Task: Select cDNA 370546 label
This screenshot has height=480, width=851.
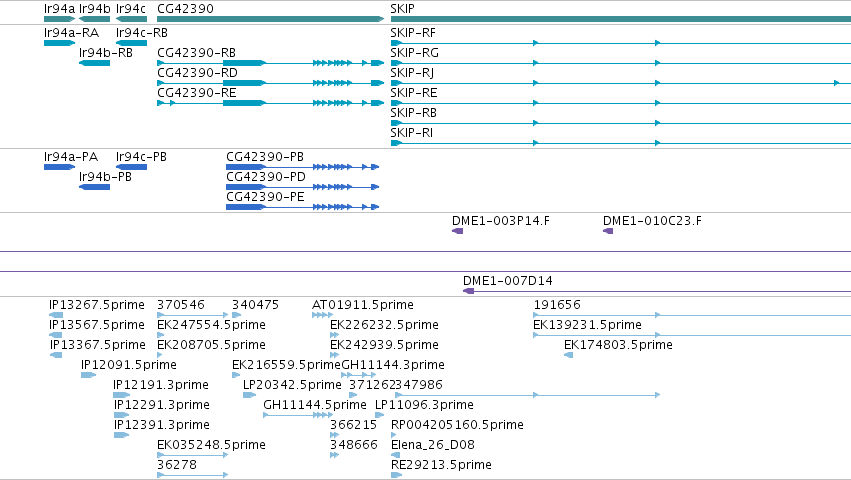Action: point(181,305)
